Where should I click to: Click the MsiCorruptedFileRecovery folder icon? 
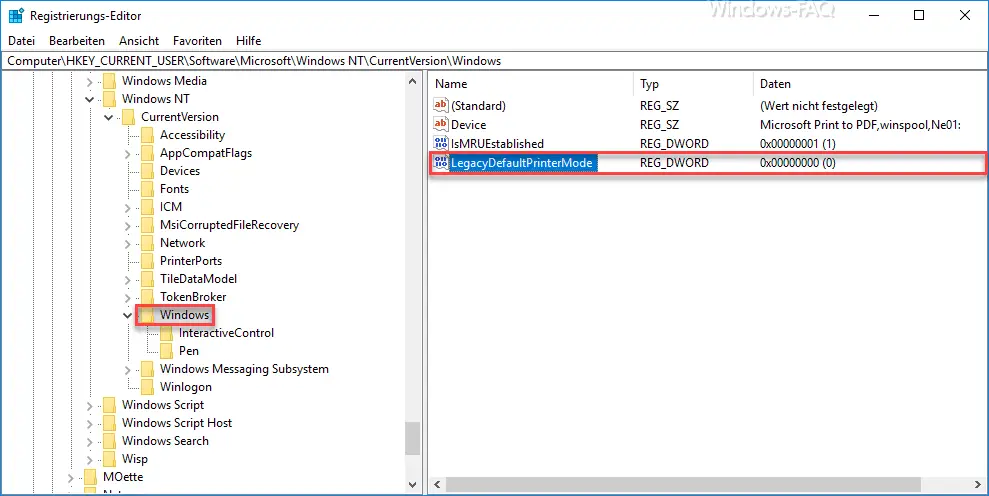tap(147, 225)
